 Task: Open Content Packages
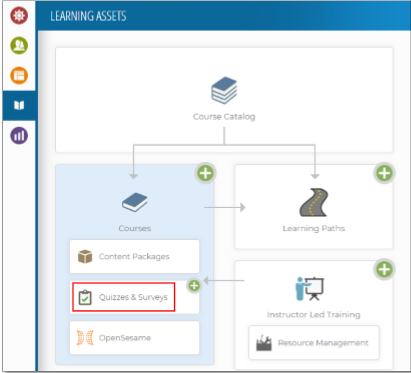click(x=134, y=256)
